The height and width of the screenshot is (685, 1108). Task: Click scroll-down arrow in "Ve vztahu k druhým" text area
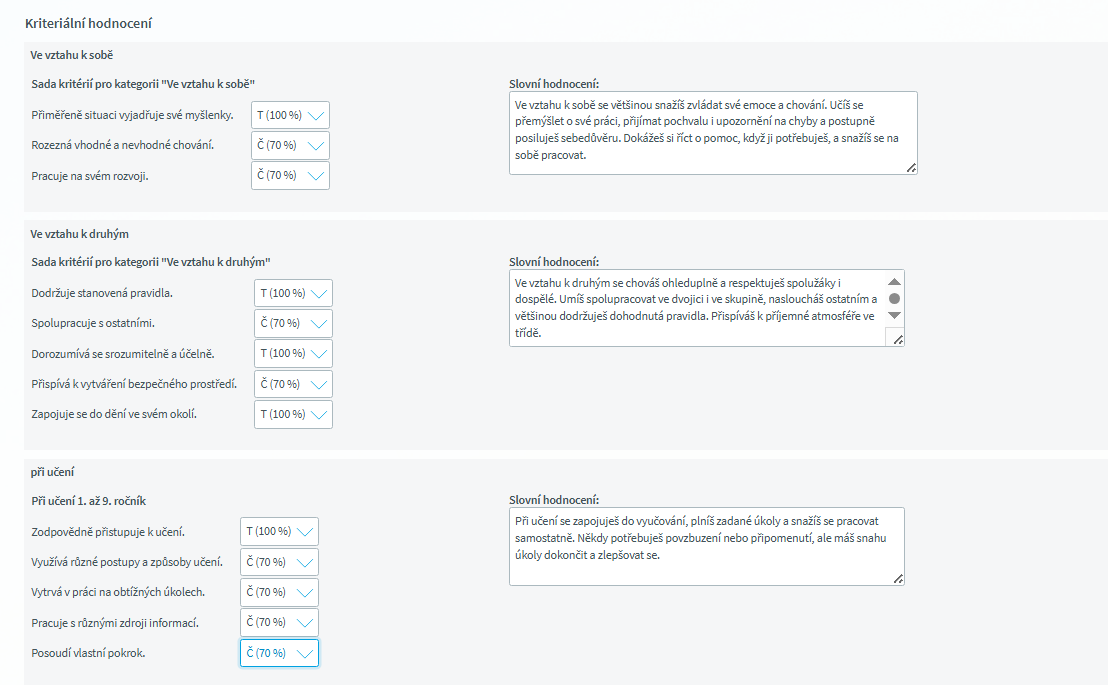pyautogui.click(x=894, y=315)
